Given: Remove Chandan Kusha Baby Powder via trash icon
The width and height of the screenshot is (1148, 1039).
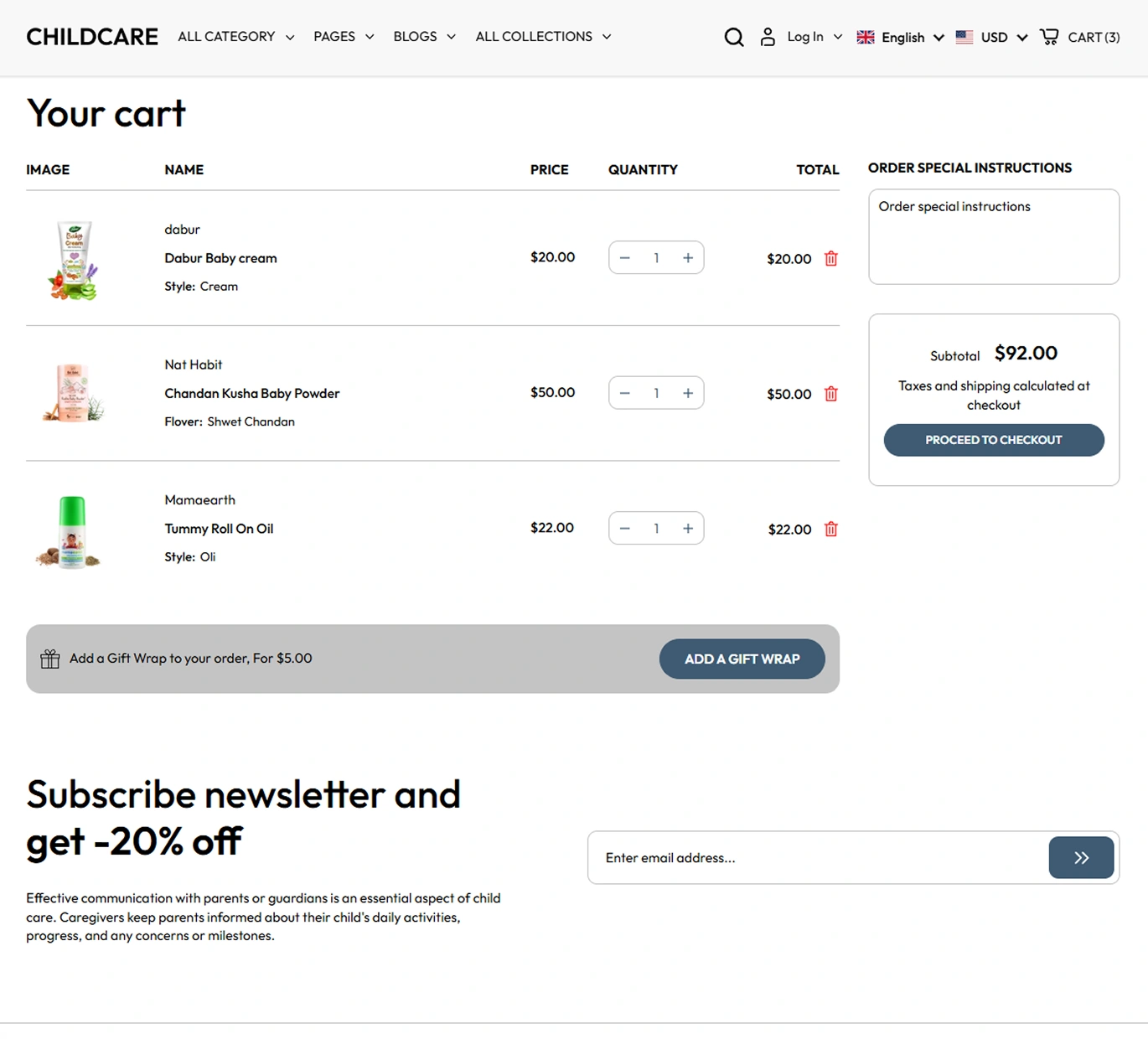Looking at the screenshot, I should (831, 394).
